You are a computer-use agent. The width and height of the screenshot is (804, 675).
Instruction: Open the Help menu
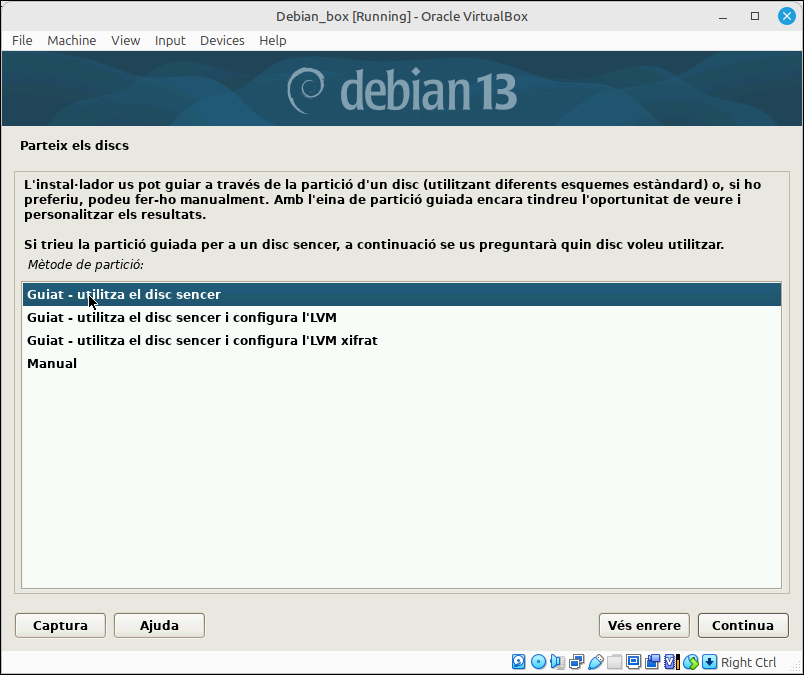pyautogui.click(x=273, y=41)
